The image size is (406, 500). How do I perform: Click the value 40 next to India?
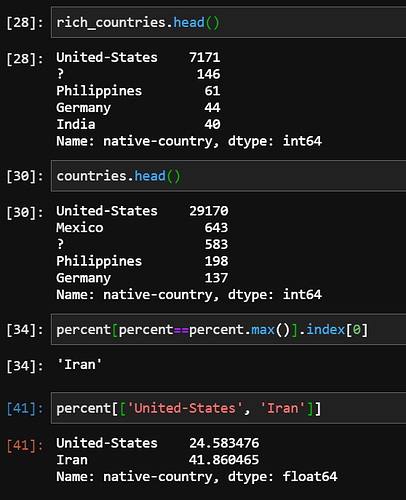(213, 124)
